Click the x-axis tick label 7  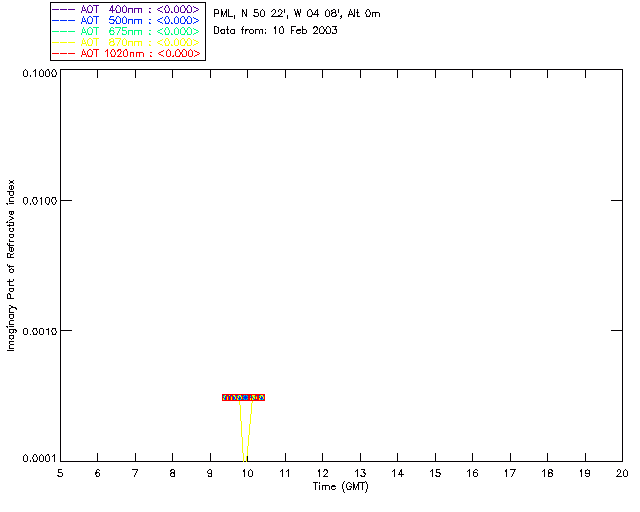[x=135, y=473]
